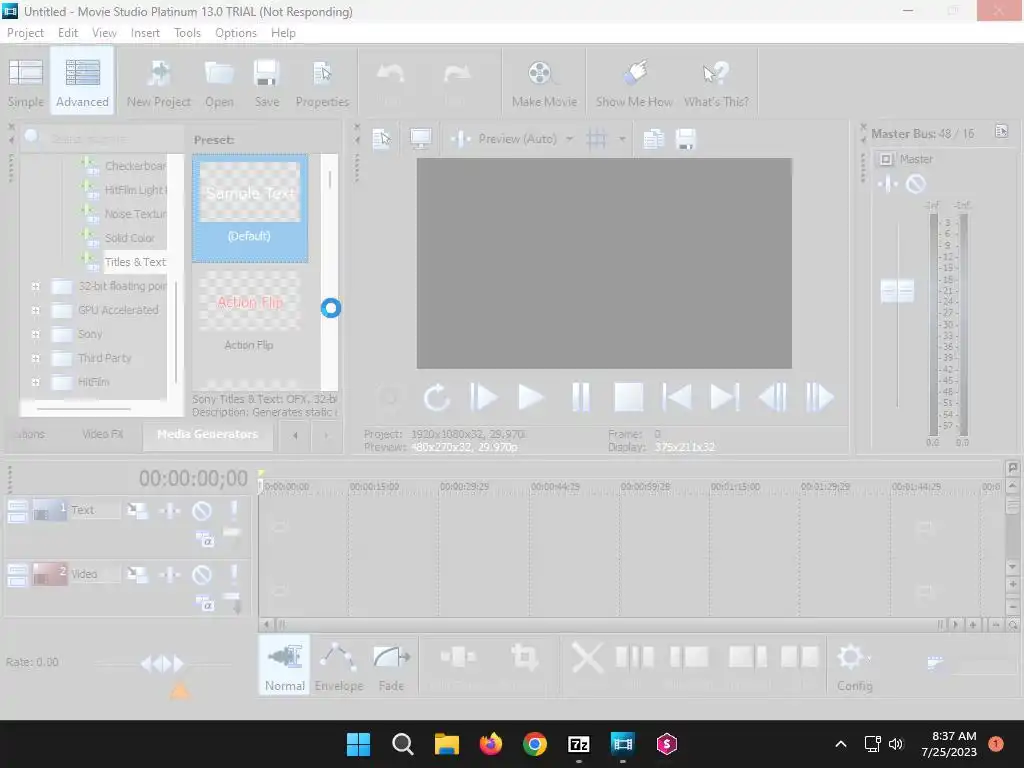Play from start in preview
Image resolution: width=1024 pixels, height=768 pixels.
coord(484,397)
